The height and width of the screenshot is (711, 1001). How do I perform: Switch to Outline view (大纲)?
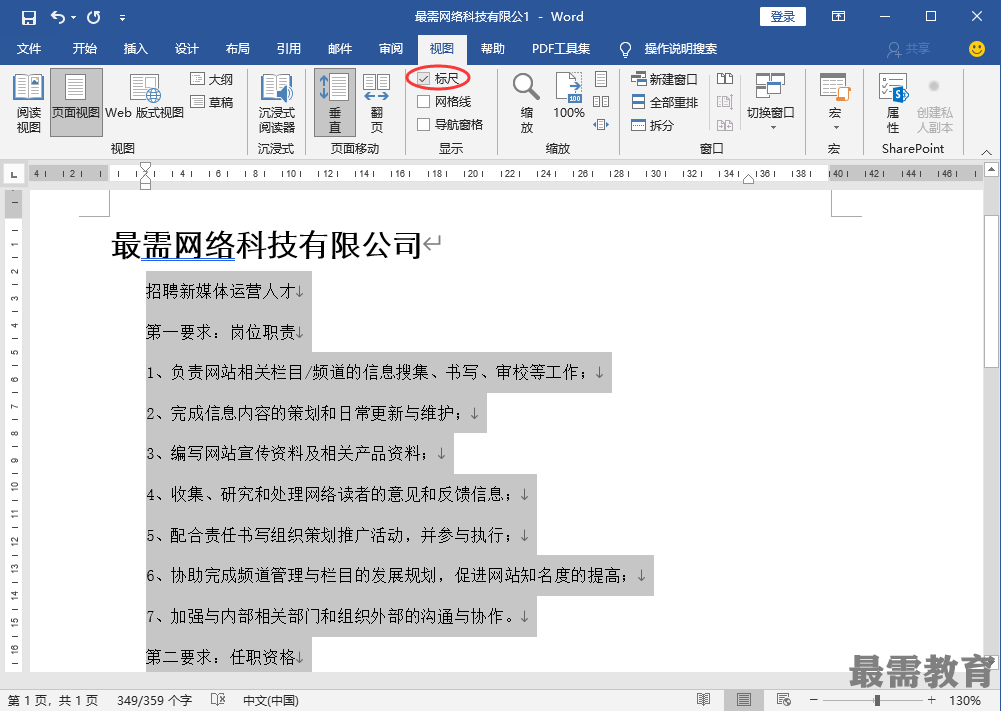[x=212, y=79]
